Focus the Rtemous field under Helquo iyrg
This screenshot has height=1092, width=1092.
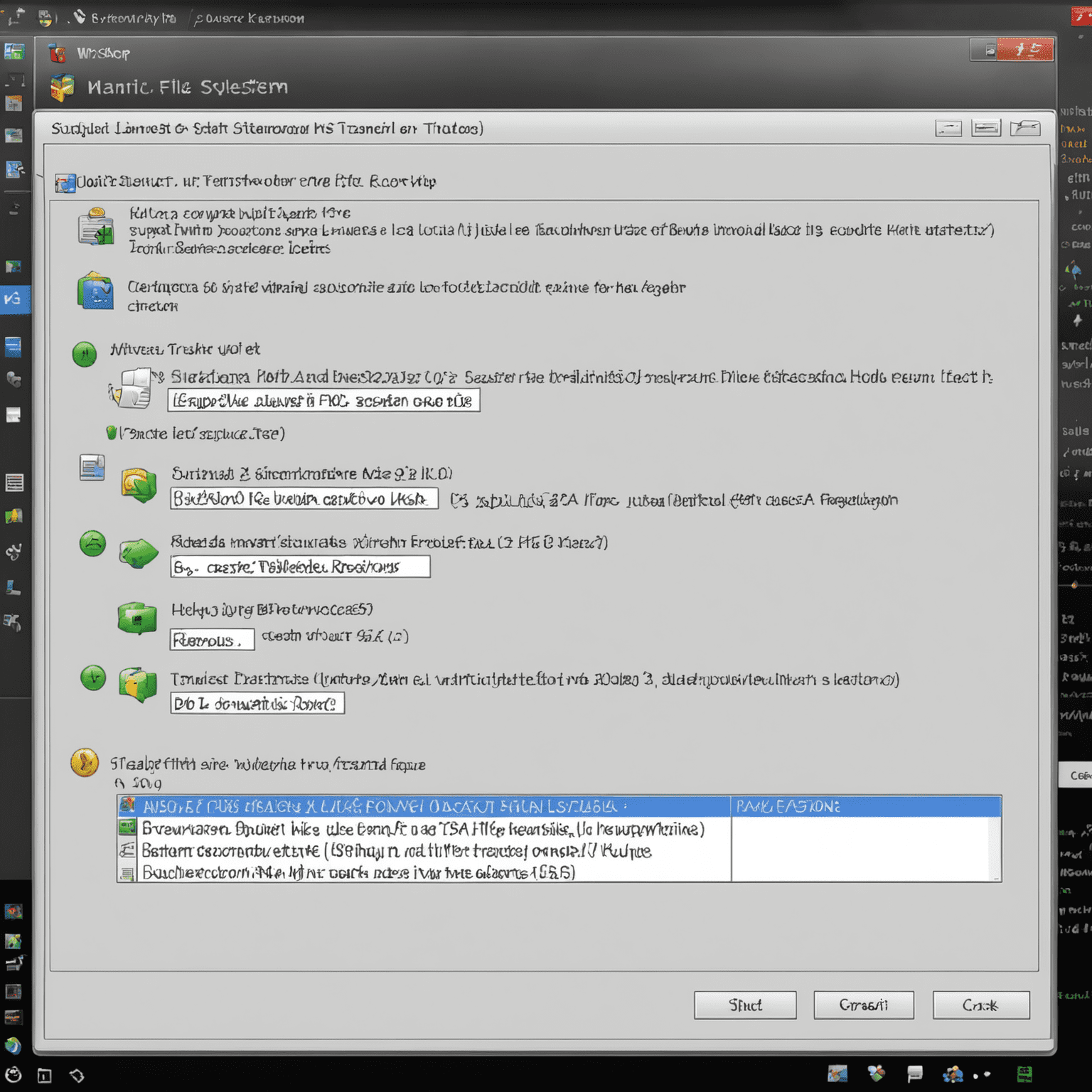pyautogui.click(x=212, y=640)
